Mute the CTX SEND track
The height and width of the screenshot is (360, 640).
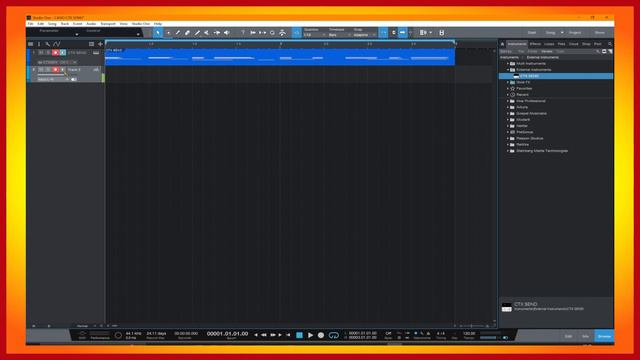coord(41,53)
